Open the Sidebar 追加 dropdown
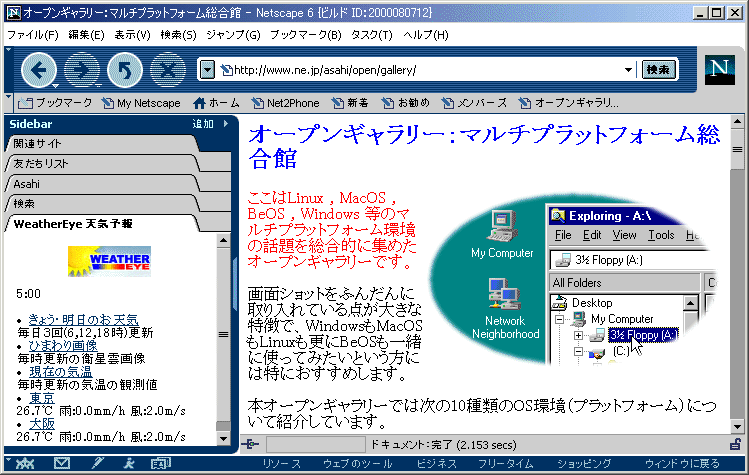Screen dimensions: 749x475 pos(210,124)
